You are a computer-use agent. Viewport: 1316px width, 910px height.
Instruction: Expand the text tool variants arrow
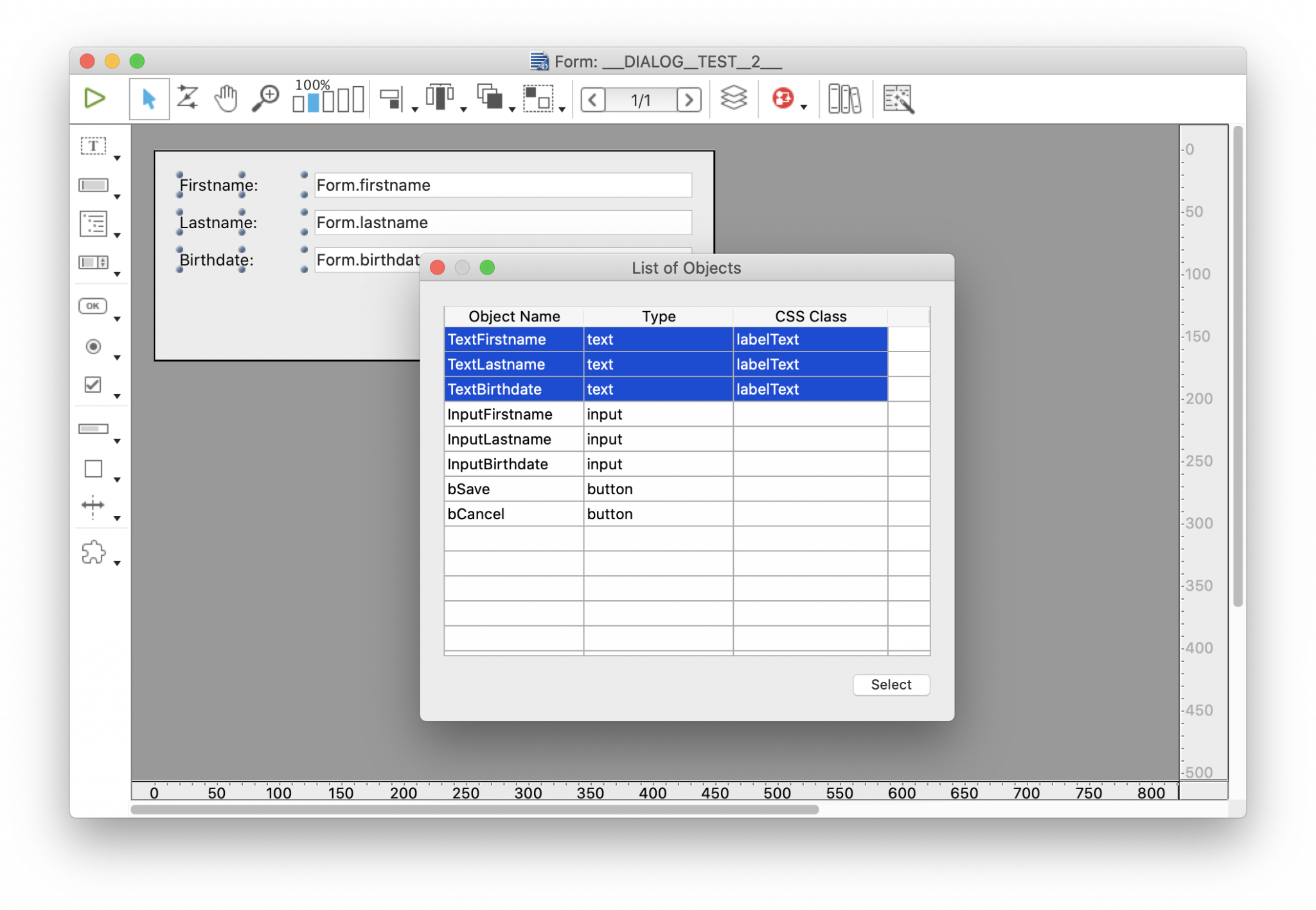118,158
